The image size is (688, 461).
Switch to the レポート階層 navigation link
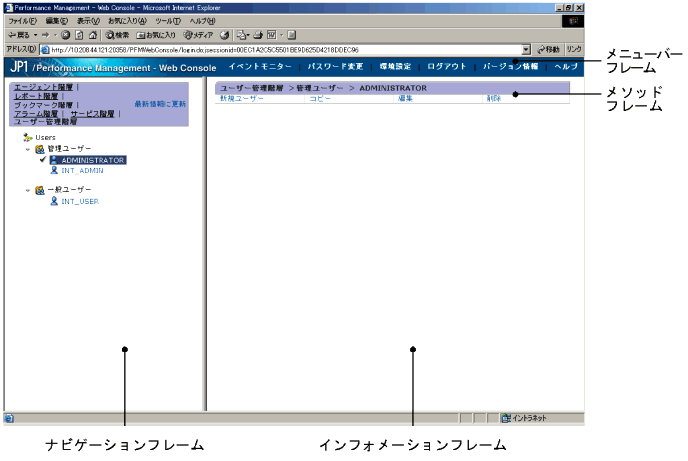pos(36,96)
